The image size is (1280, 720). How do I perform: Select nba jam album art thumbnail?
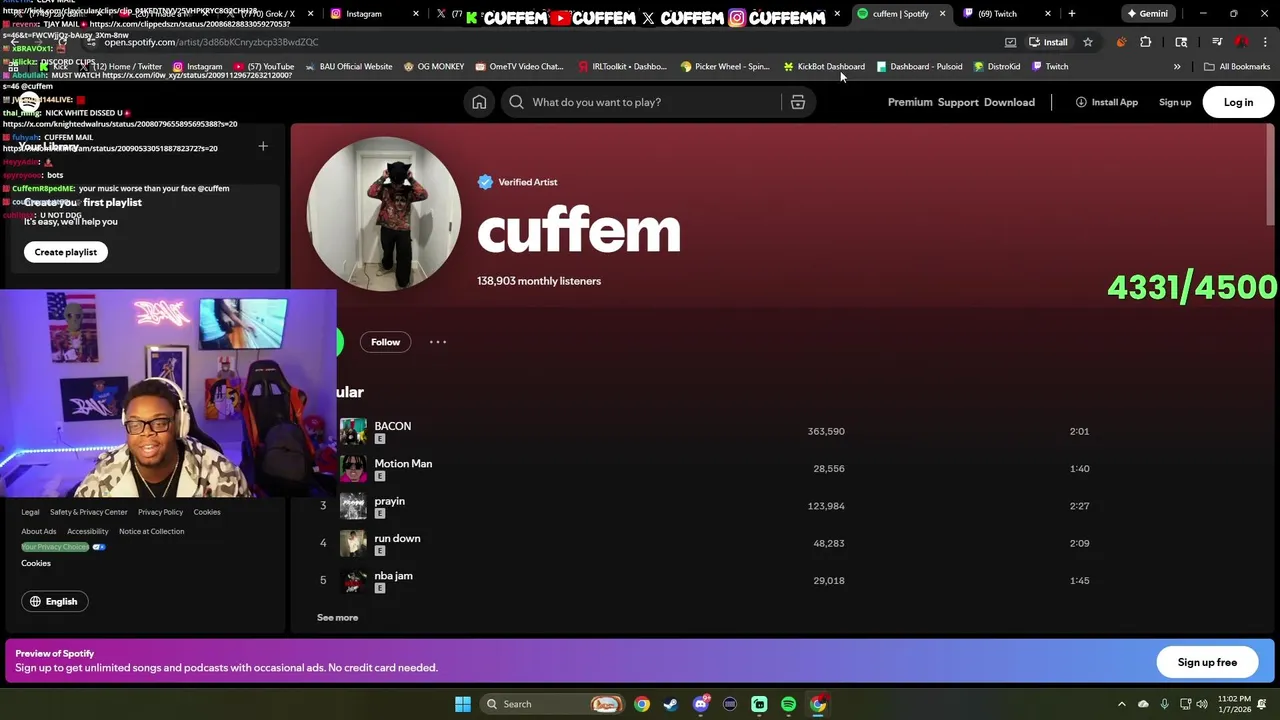(353, 580)
